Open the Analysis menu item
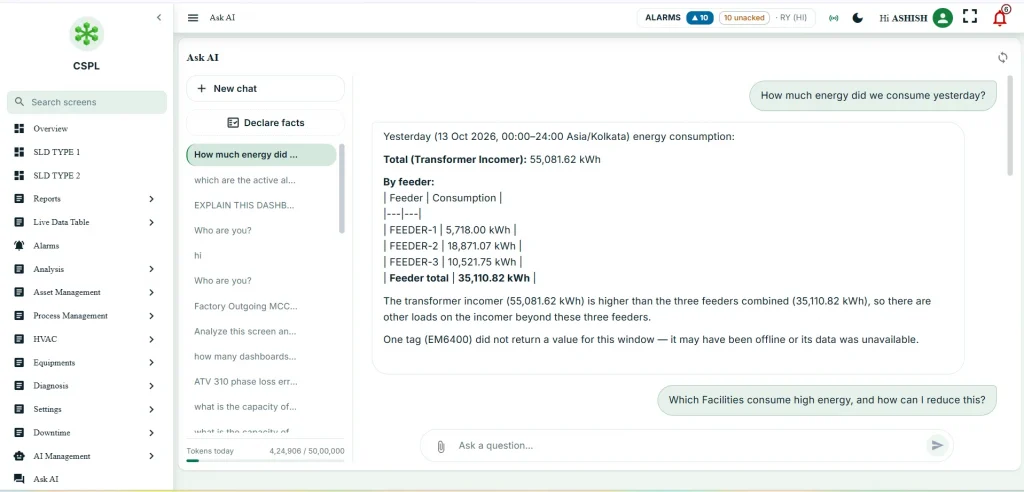 (x=86, y=269)
